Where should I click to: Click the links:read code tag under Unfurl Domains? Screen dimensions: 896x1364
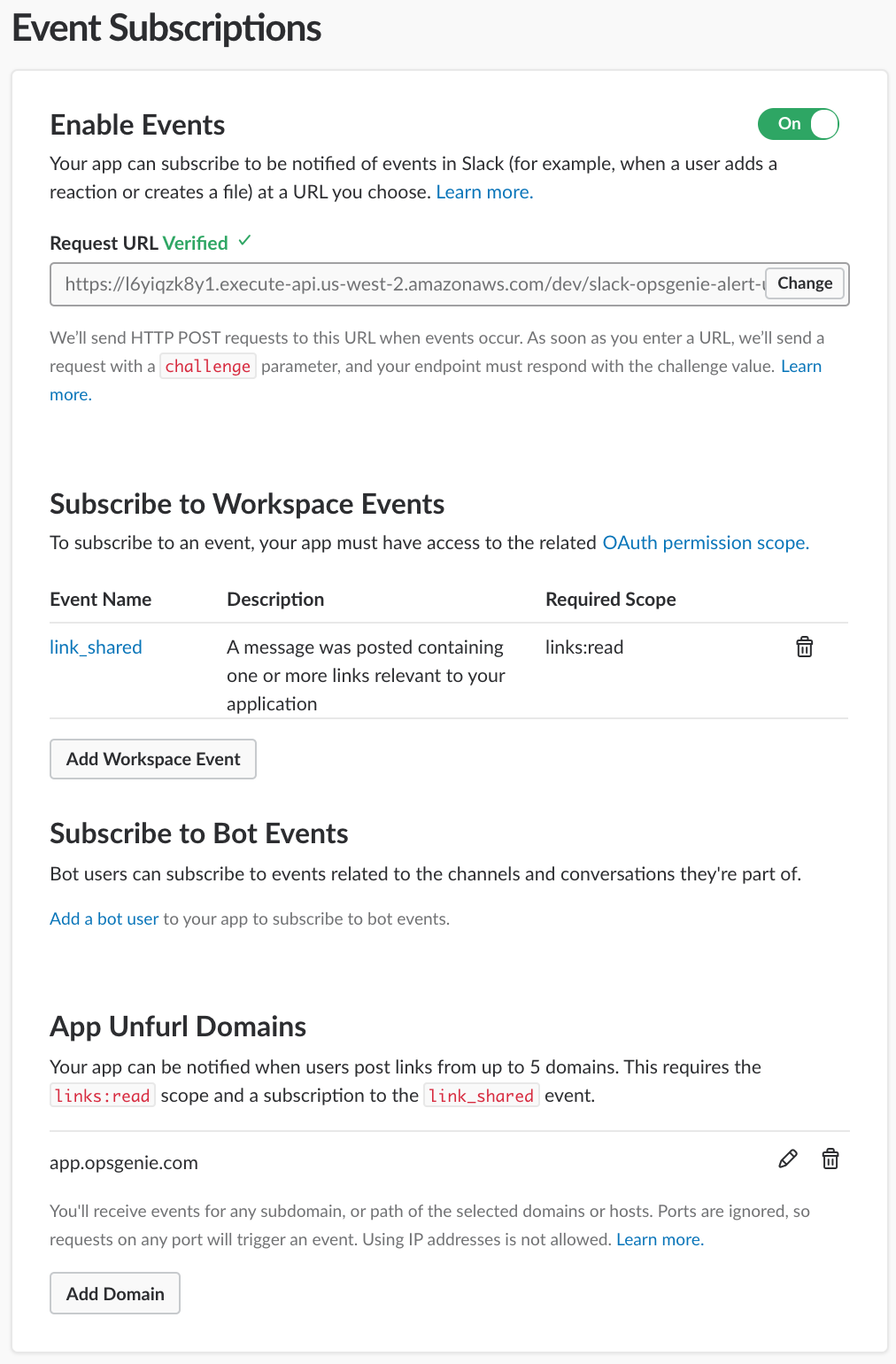pyautogui.click(x=103, y=1096)
